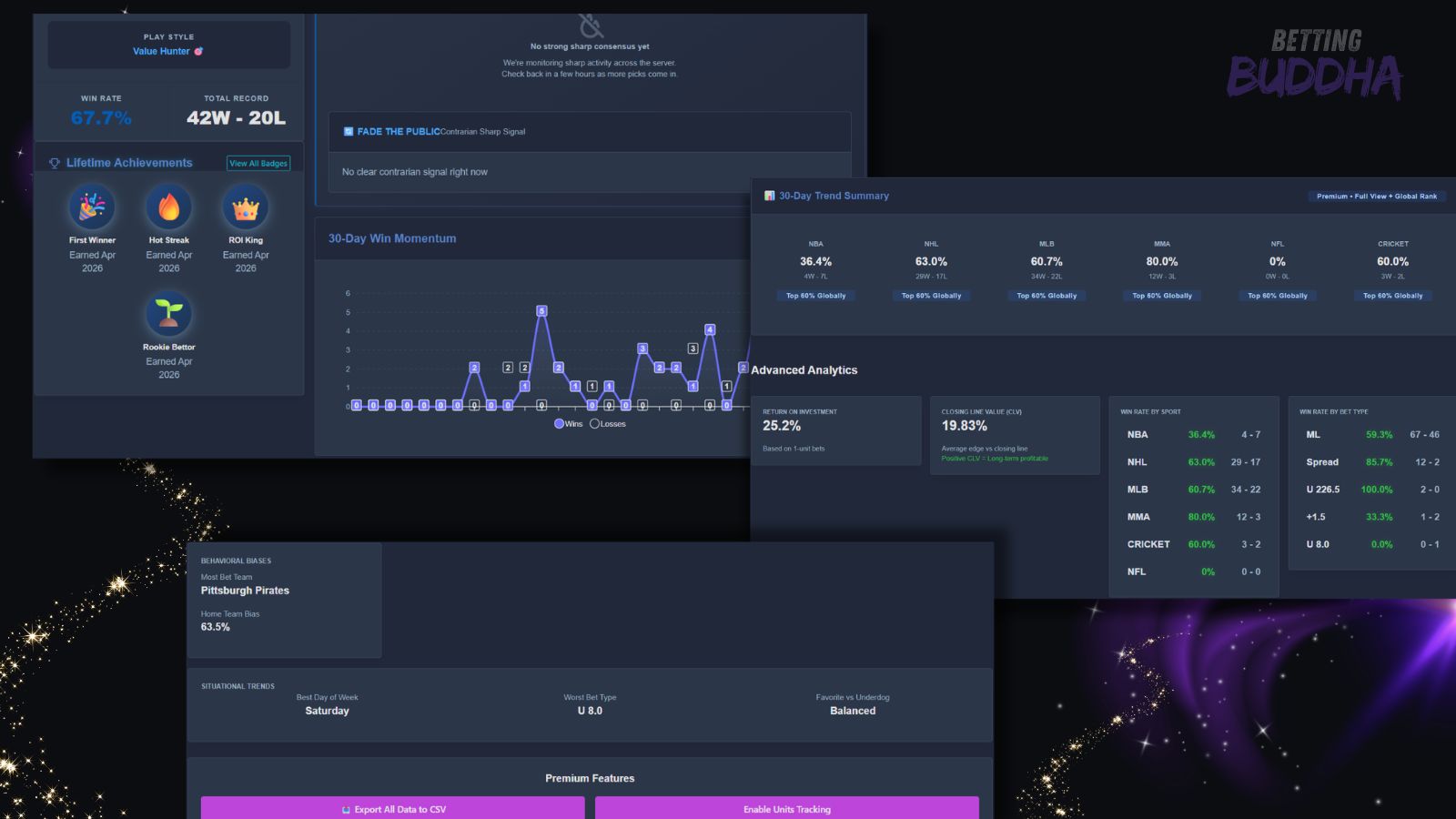Select the MMA Top 60% Globally badge
The height and width of the screenshot is (819, 1456).
point(1162,296)
